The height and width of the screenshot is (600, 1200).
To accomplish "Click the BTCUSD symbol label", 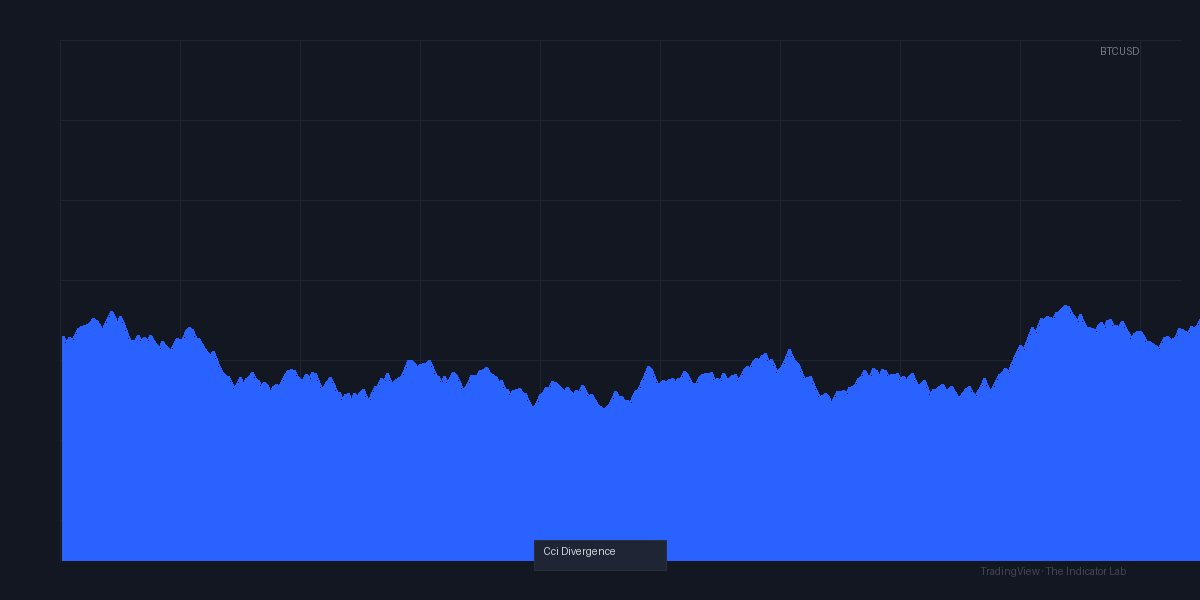I will pyautogui.click(x=1119, y=51).
